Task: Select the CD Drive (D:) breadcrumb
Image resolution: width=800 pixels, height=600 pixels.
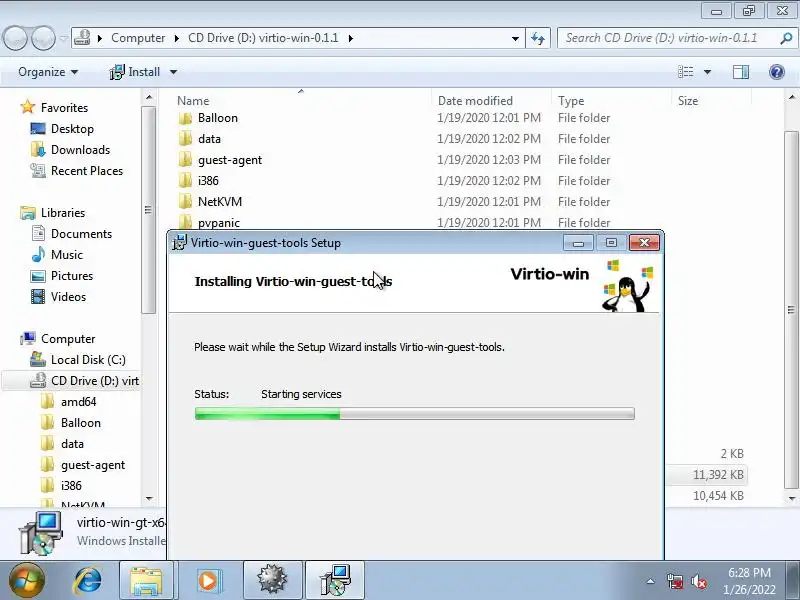Action: [x=263, y=38]
